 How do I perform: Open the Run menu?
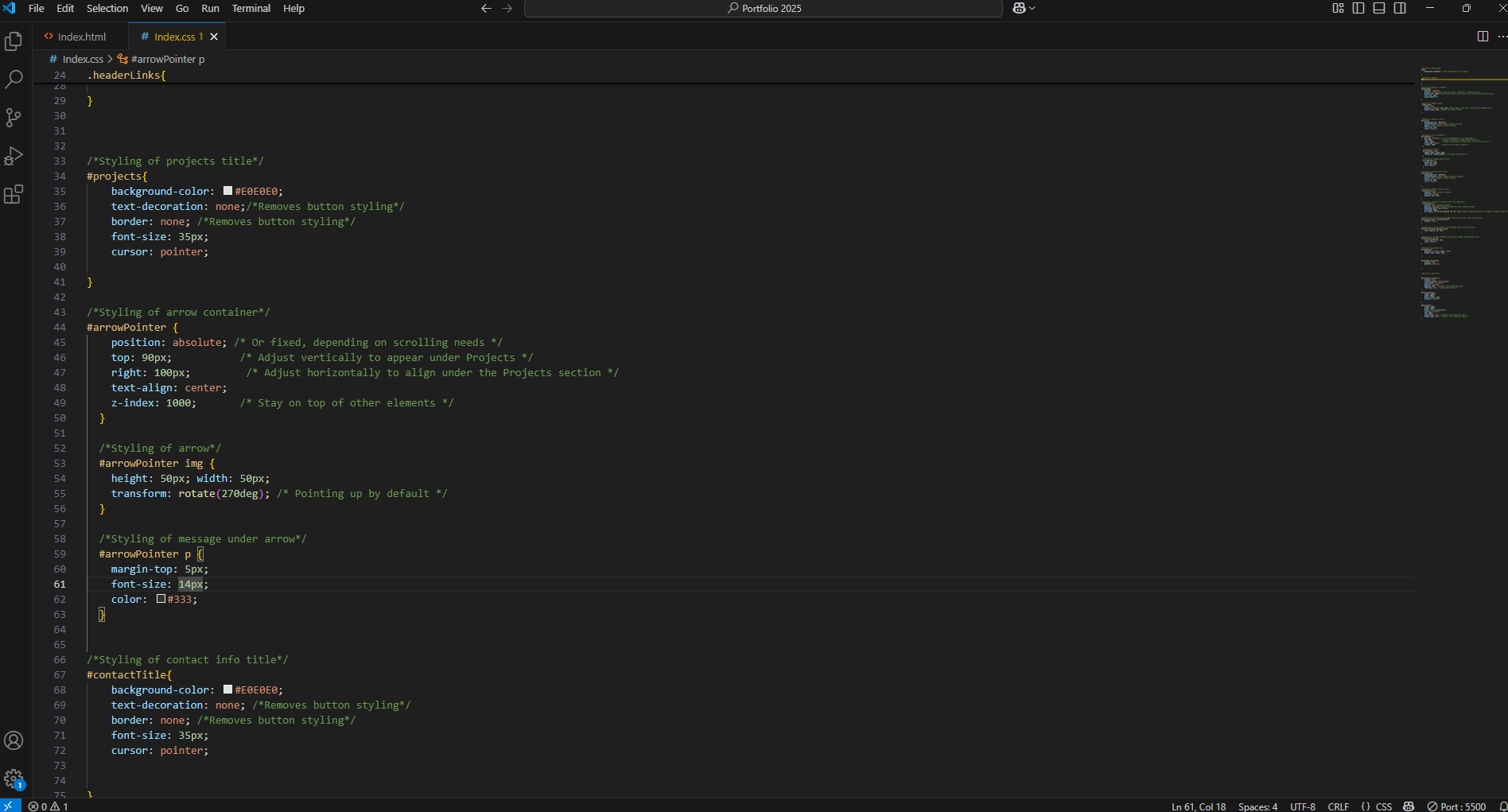coord(210,8)
